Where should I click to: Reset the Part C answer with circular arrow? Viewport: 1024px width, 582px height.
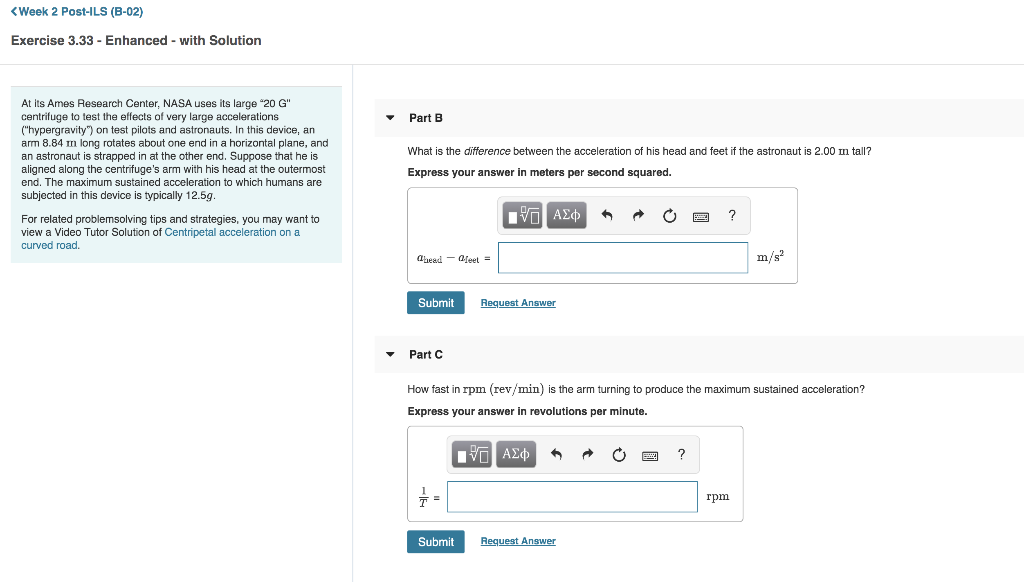(618, 454)
